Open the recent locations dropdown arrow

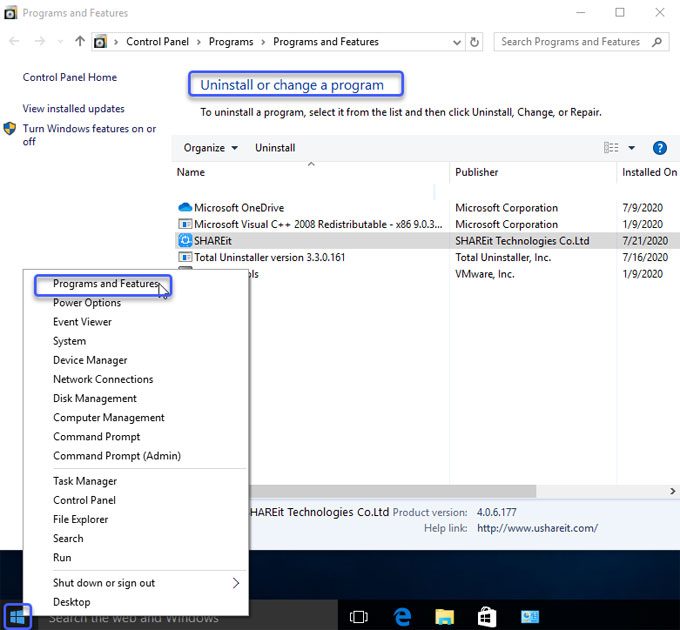60,42
